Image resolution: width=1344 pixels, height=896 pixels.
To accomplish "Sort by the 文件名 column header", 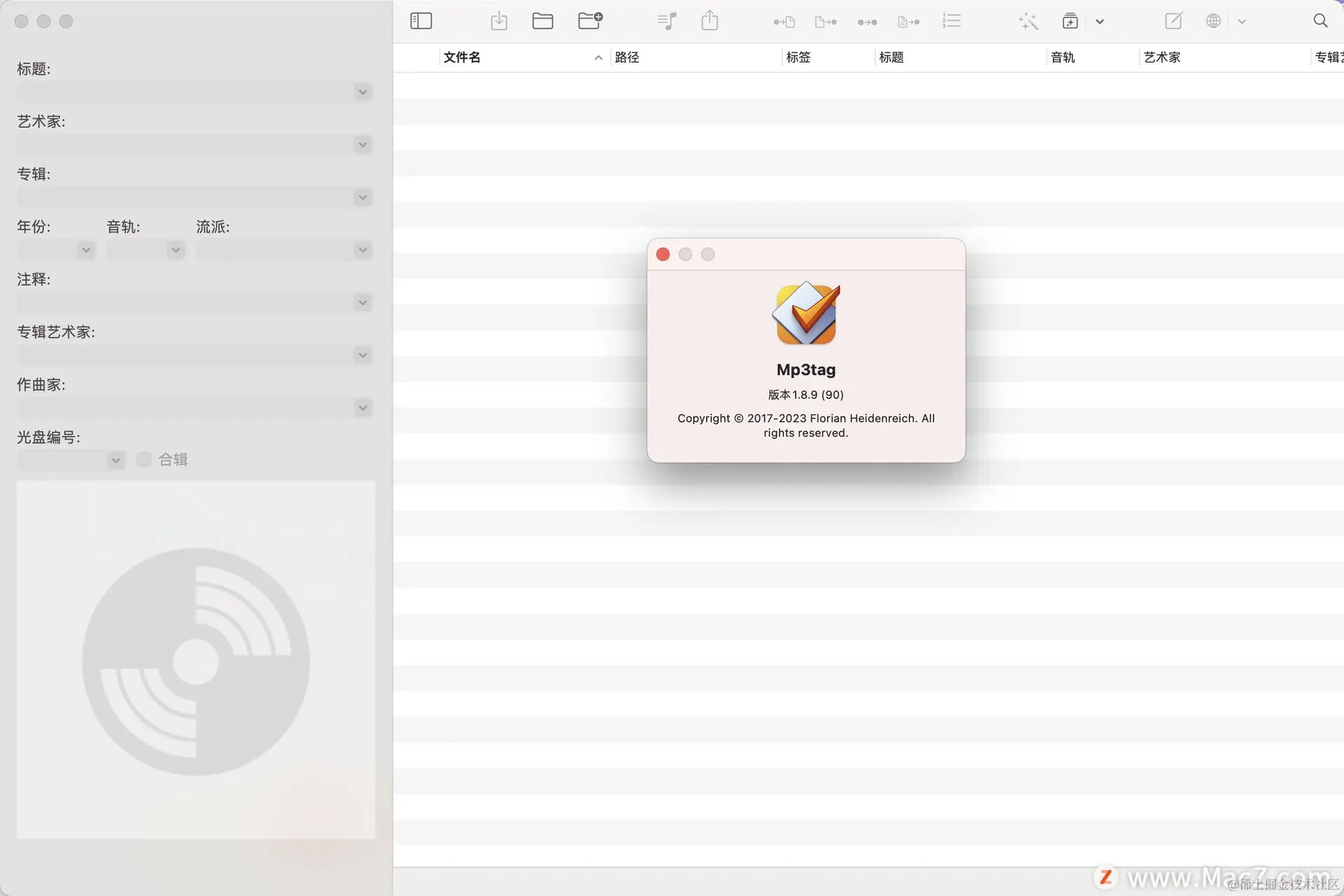I will (462, 57).
